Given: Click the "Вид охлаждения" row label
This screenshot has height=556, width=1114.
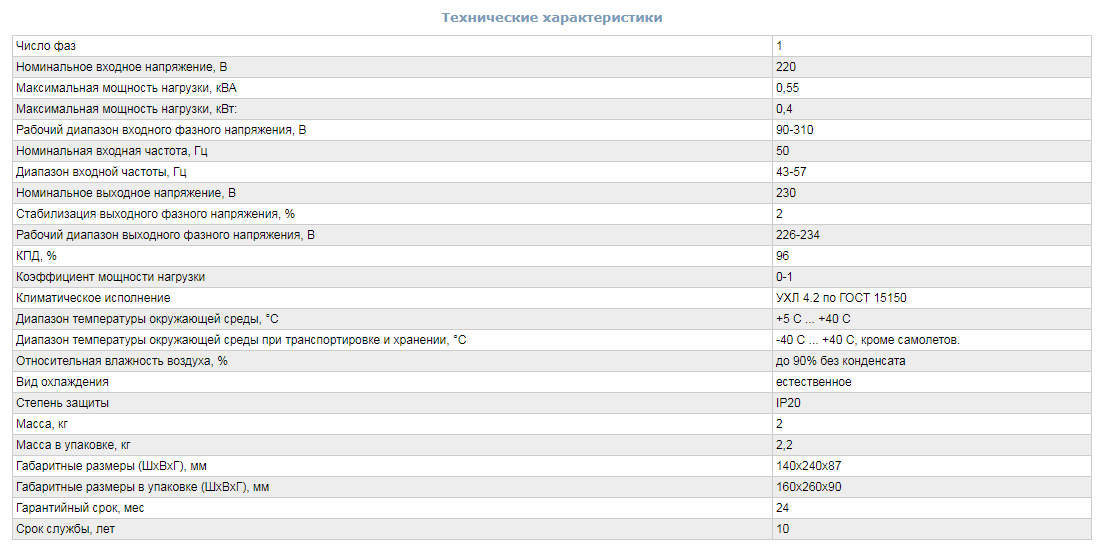Looking at the screenshot, I should (63, 382).
